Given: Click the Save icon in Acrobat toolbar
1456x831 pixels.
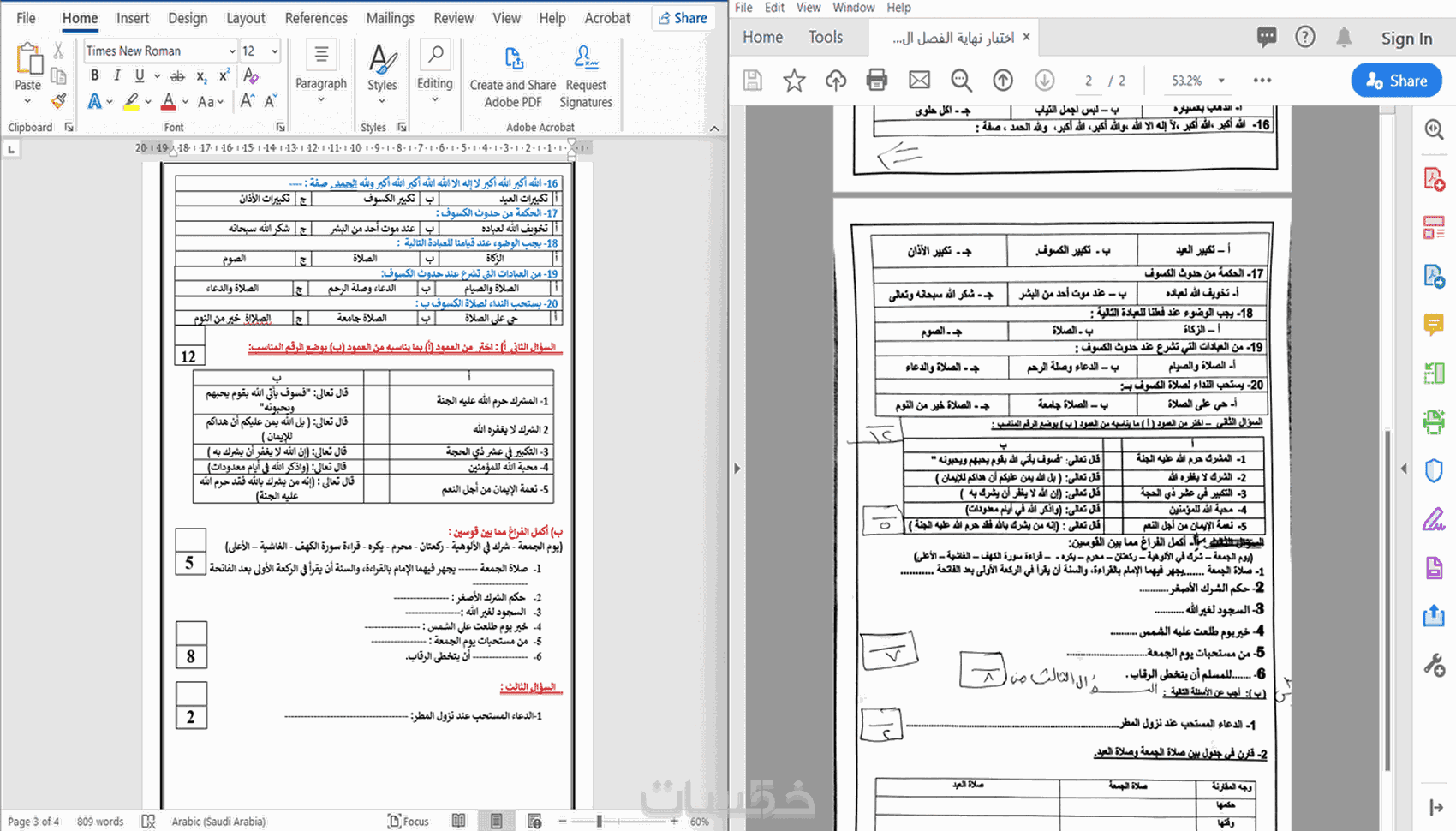Looking at the screenshot, I should [753, 81].
